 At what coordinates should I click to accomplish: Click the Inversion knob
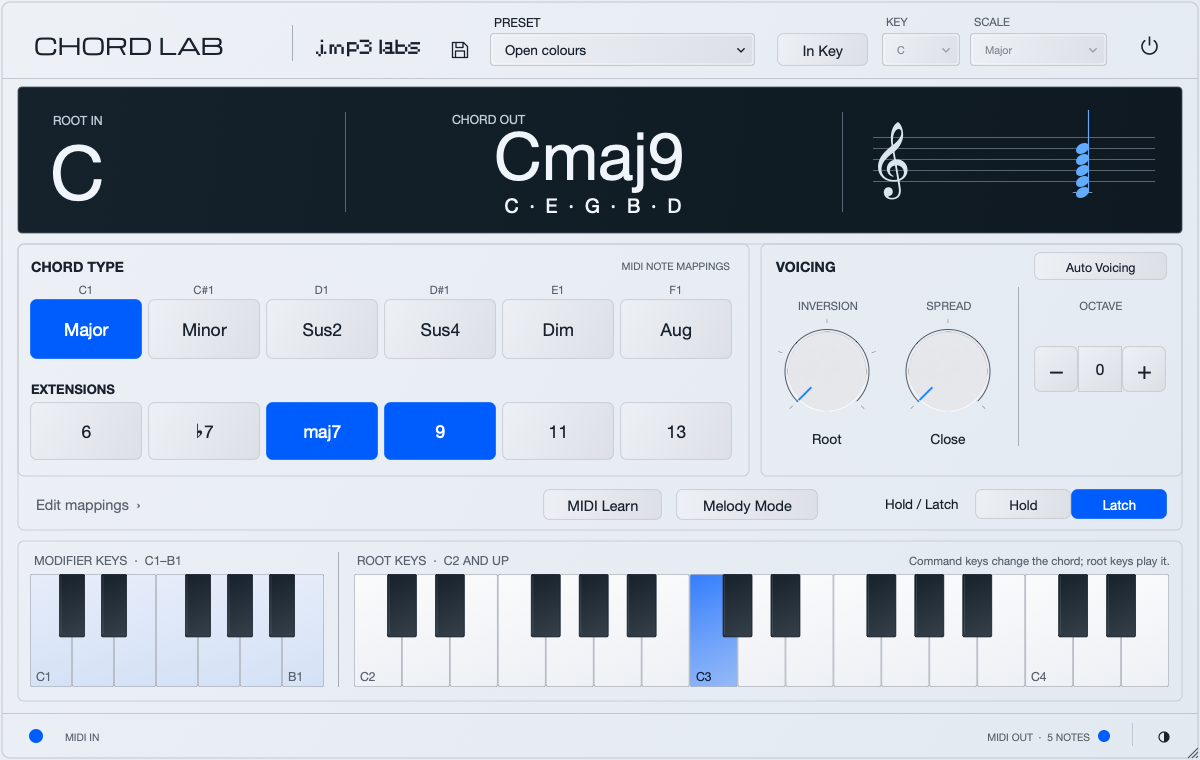tap(827, 370)
